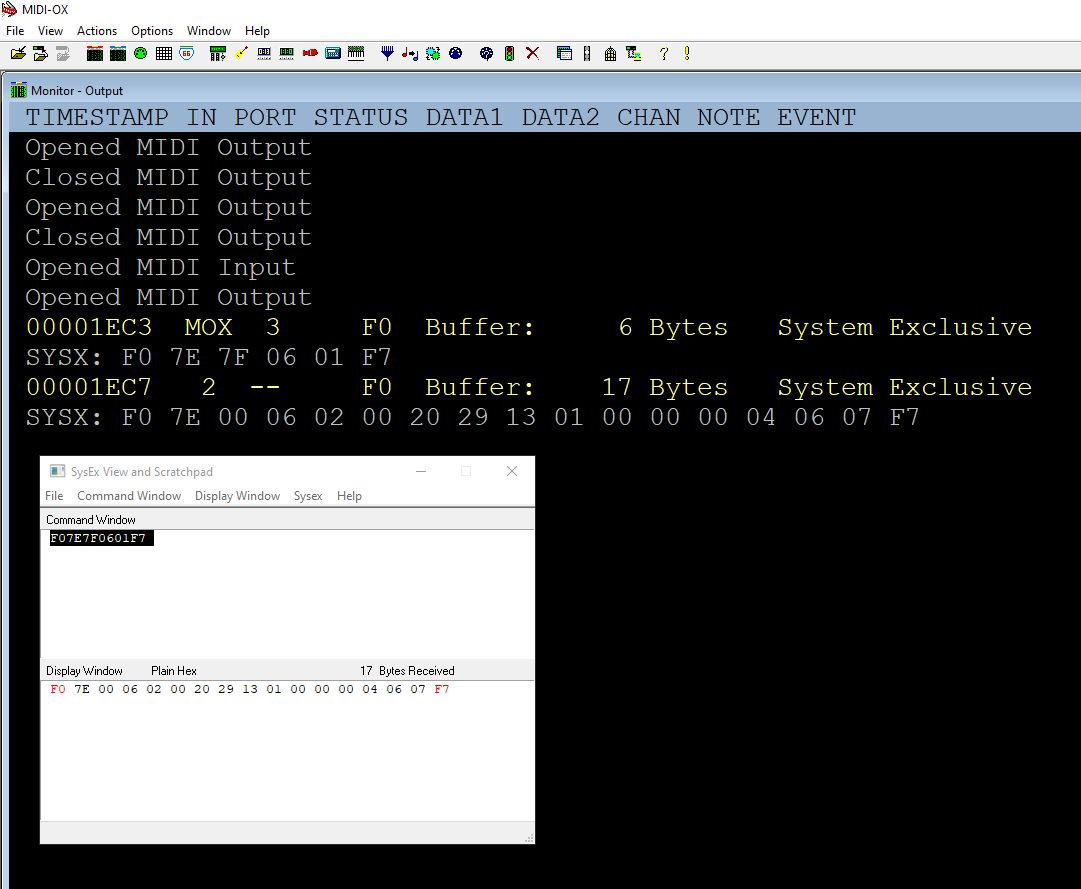Click the blue filter funnel icon
Viewport: 1081px width, 889px height.
coord(387,54)
